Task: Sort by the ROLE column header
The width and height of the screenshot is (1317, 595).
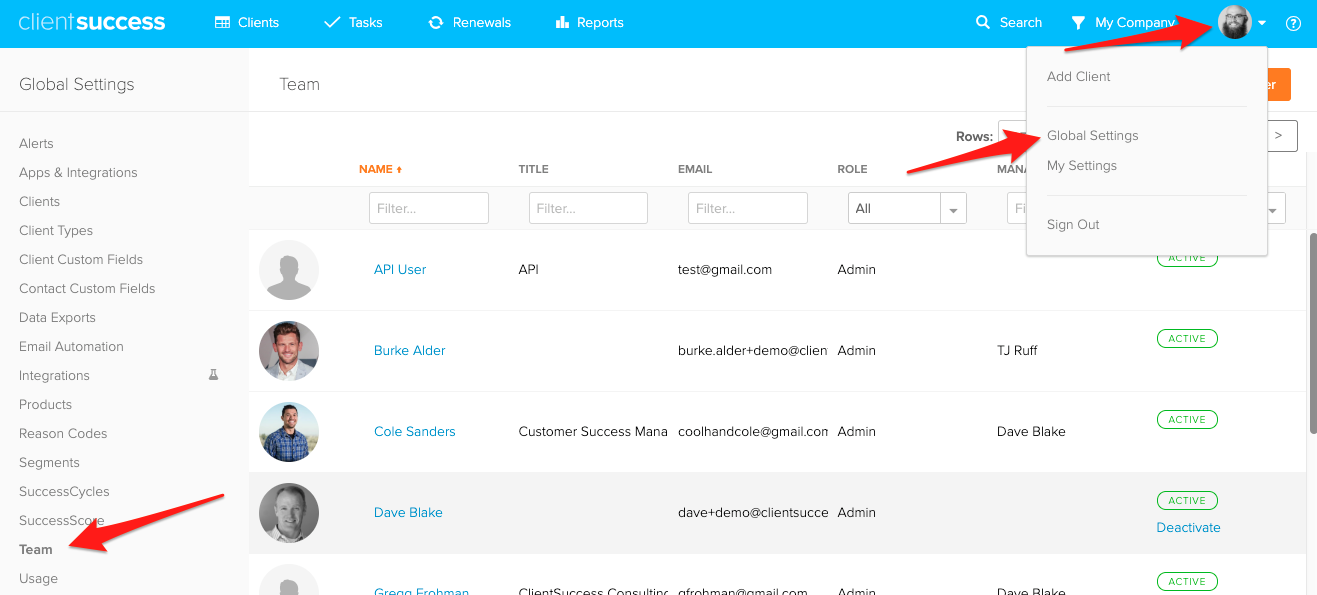Action: tap(852, 169)
